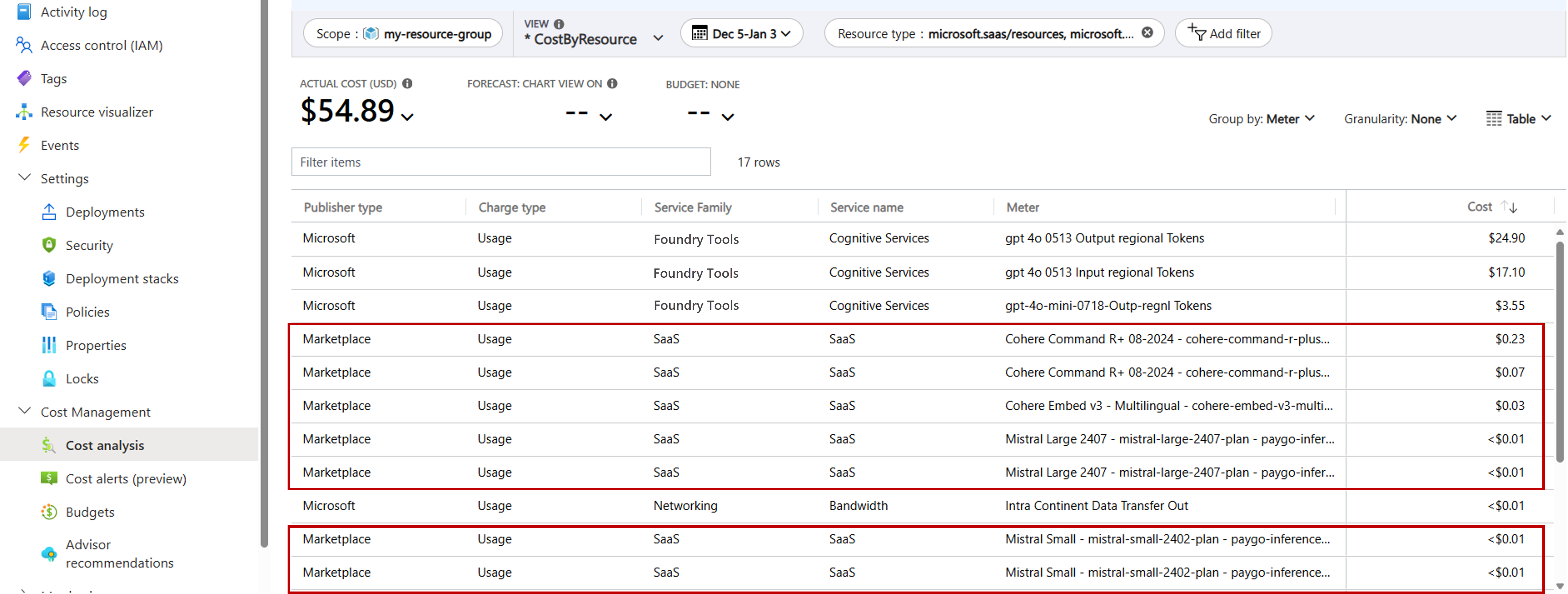Open the Resource visualizer icon
Image resolution: width=1568 pixels, height=594 pixels.
click(x=24, y=112)
